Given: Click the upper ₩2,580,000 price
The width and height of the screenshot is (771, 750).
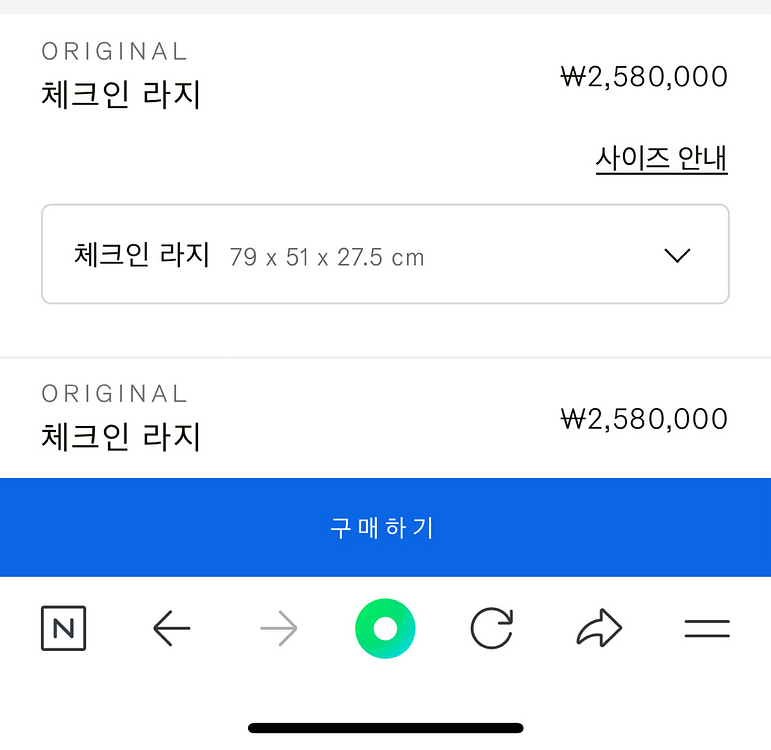Looking at the screenshot, I should (644, 77).
